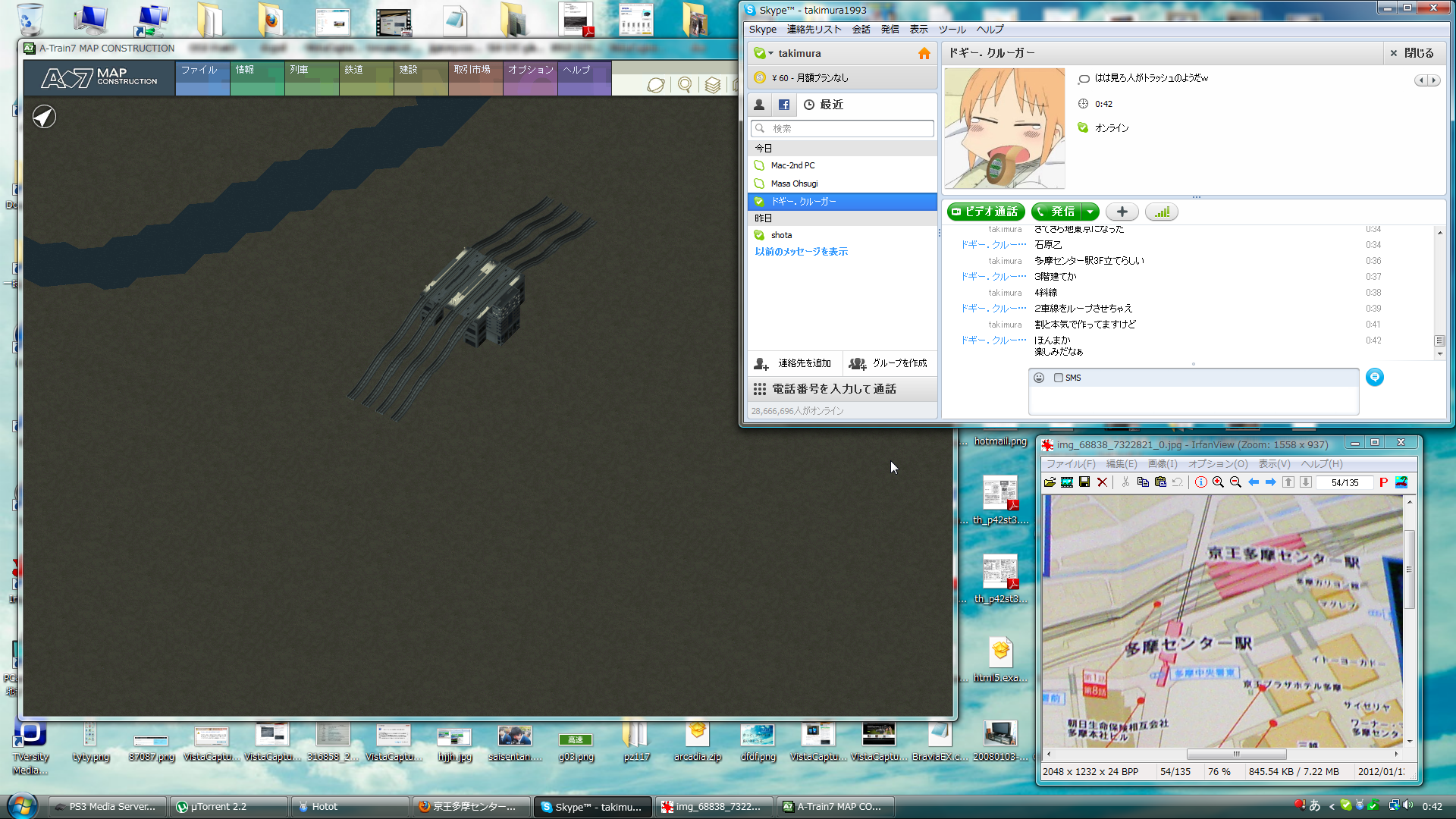Open emoticon picker in Skype message box
This screenshot has height=819, width=1456.
[1039, 378]
